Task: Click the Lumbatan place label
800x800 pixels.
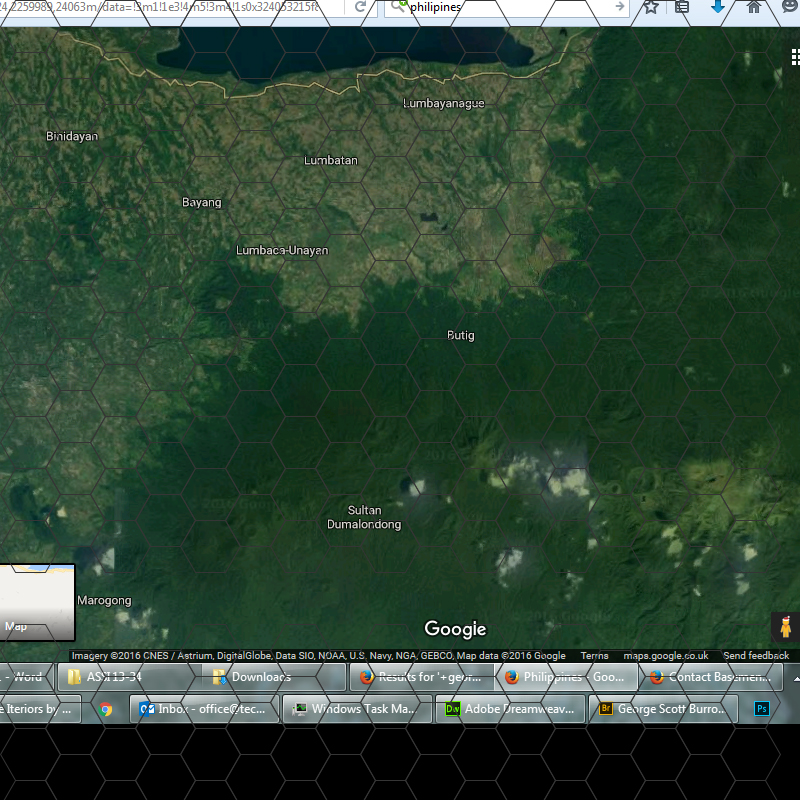Action: (331, 160)
